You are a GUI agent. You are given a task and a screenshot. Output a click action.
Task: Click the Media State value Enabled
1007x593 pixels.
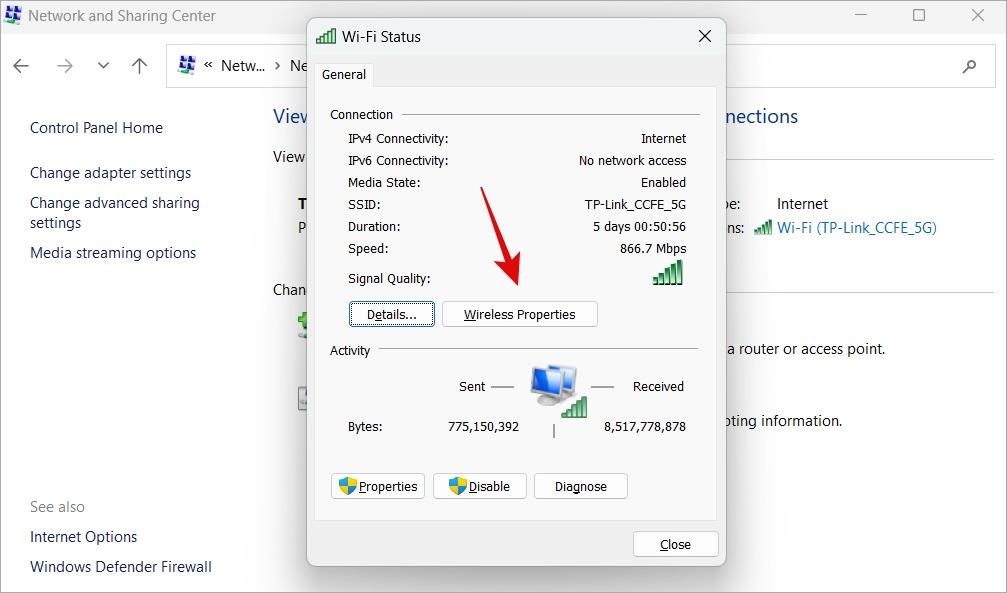(x=663, y=182)
